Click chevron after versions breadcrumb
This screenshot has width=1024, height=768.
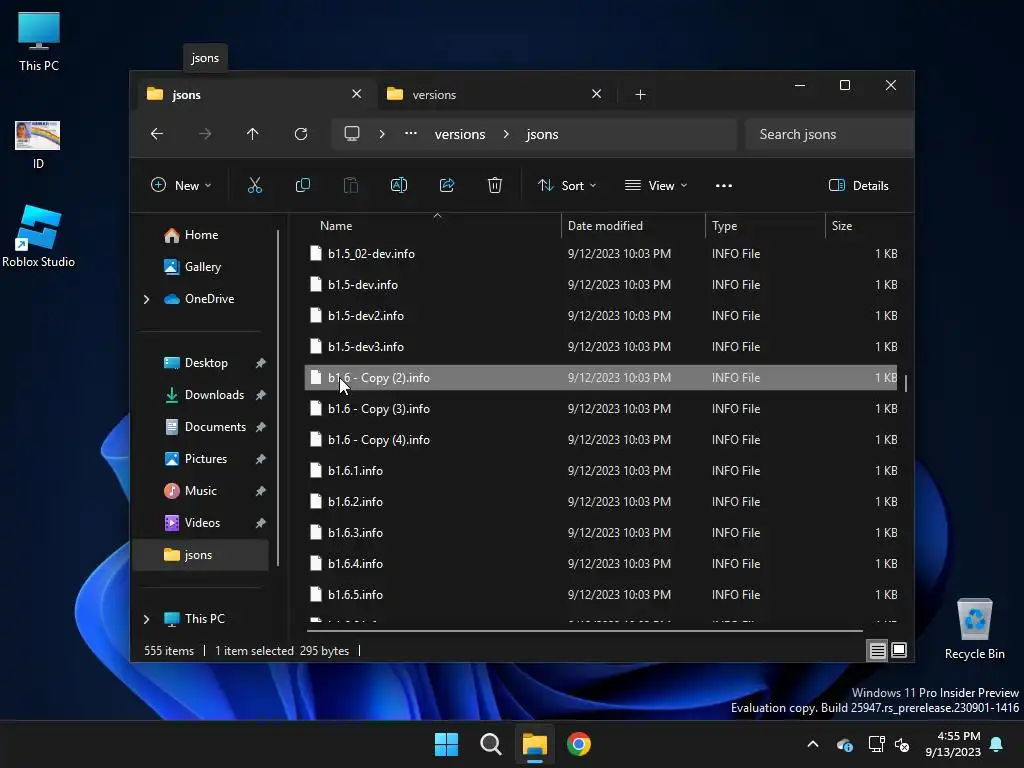[506, 134]
